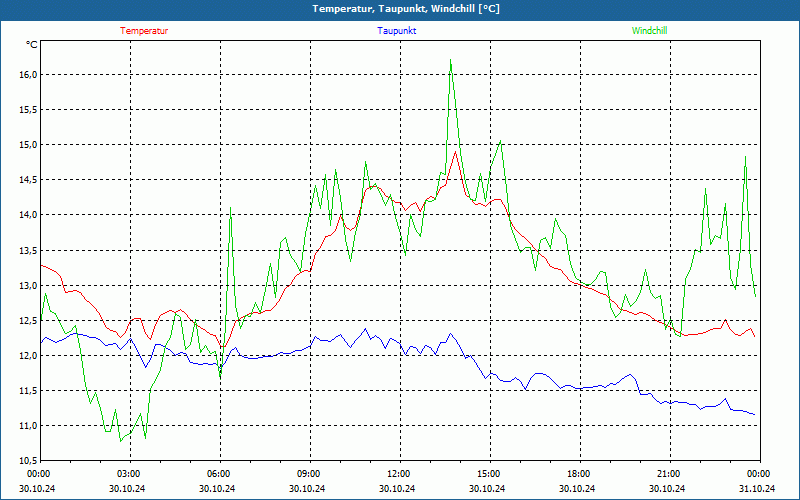Click the chart title bar text
This screenshot has height=500, width=800.
coord(400,9)
